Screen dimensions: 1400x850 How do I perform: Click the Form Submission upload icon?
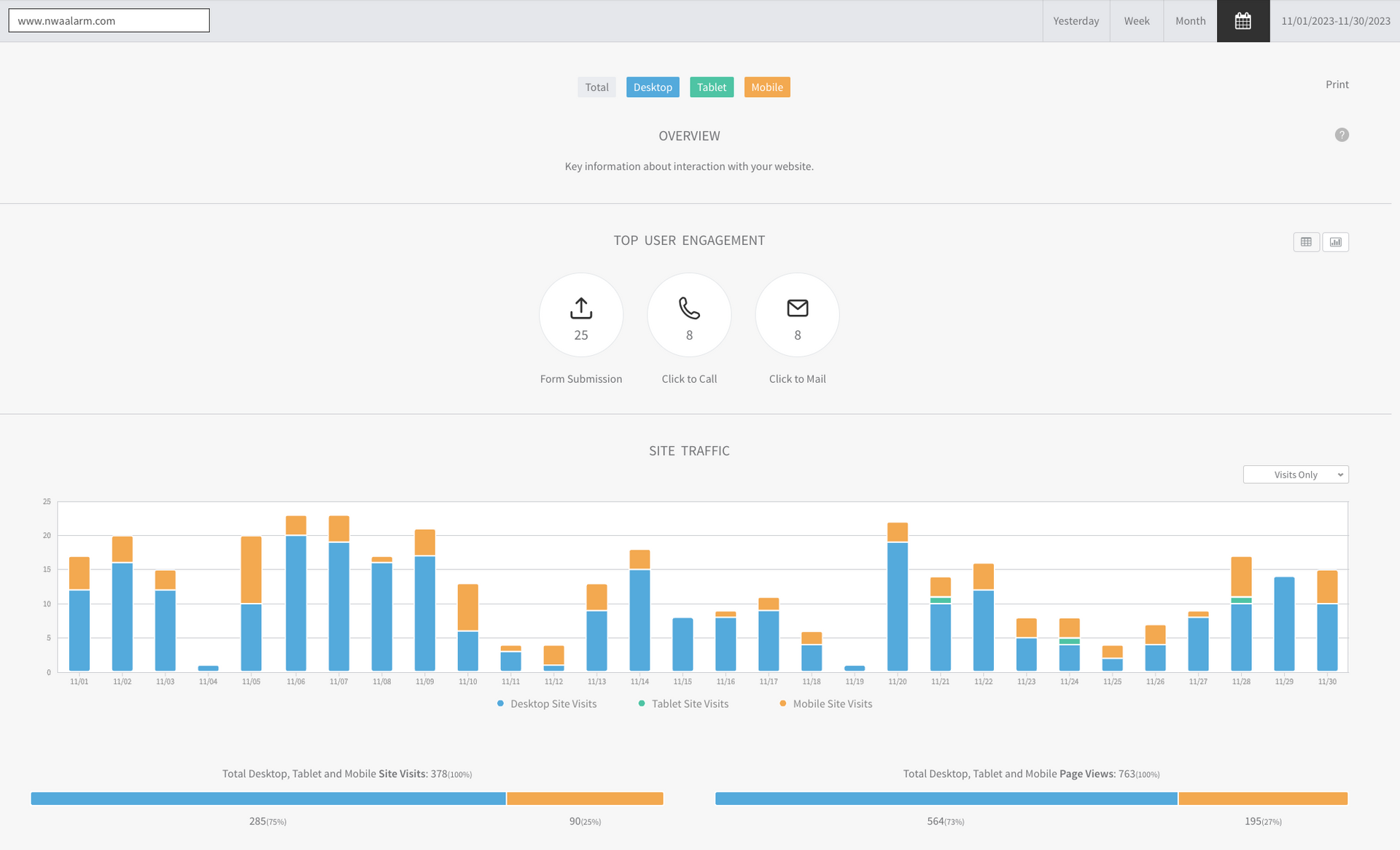(580, 308)
